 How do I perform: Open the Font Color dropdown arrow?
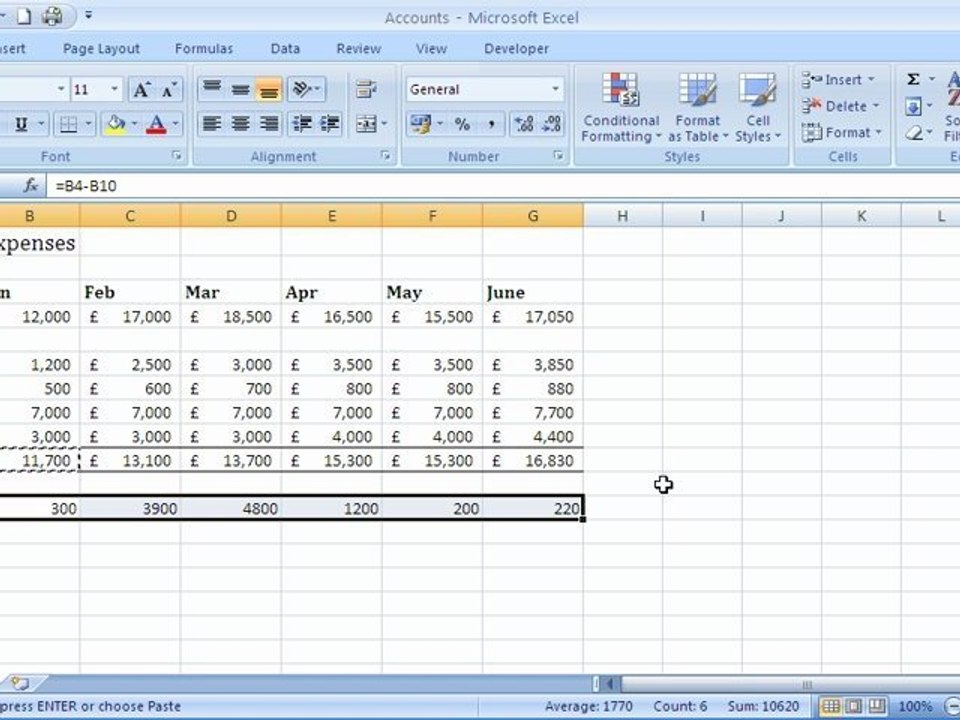click(176, 124)
